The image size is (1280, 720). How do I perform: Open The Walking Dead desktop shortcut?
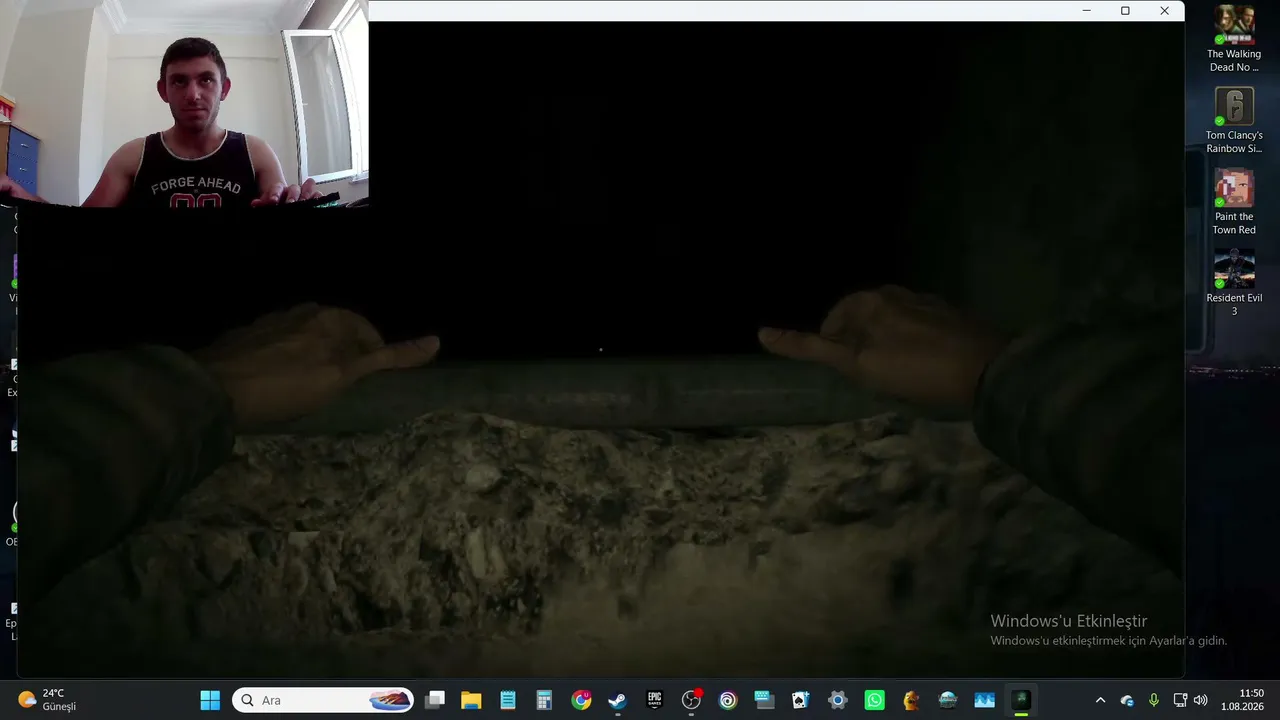1234,40
